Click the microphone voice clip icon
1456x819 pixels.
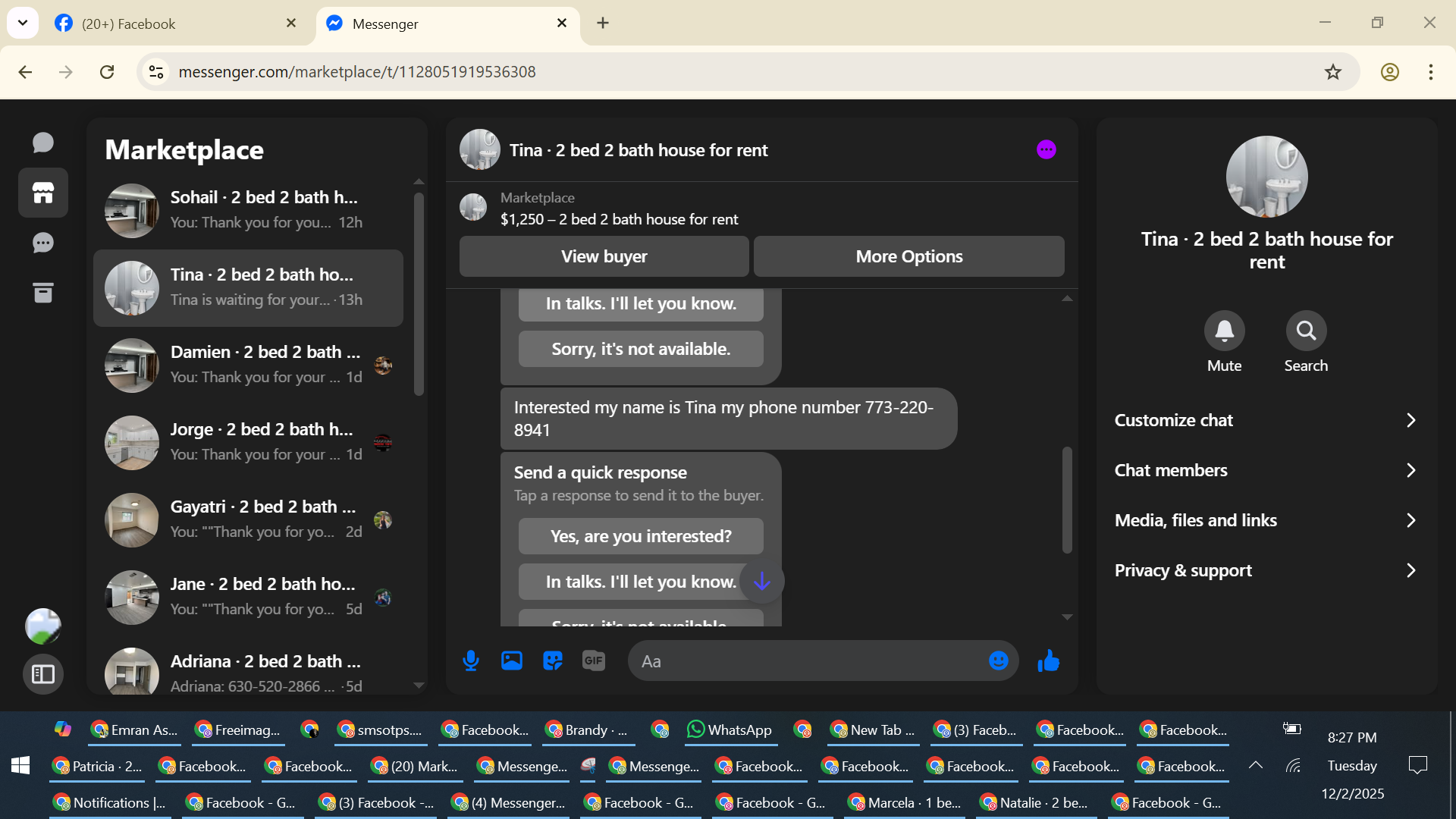470,661
